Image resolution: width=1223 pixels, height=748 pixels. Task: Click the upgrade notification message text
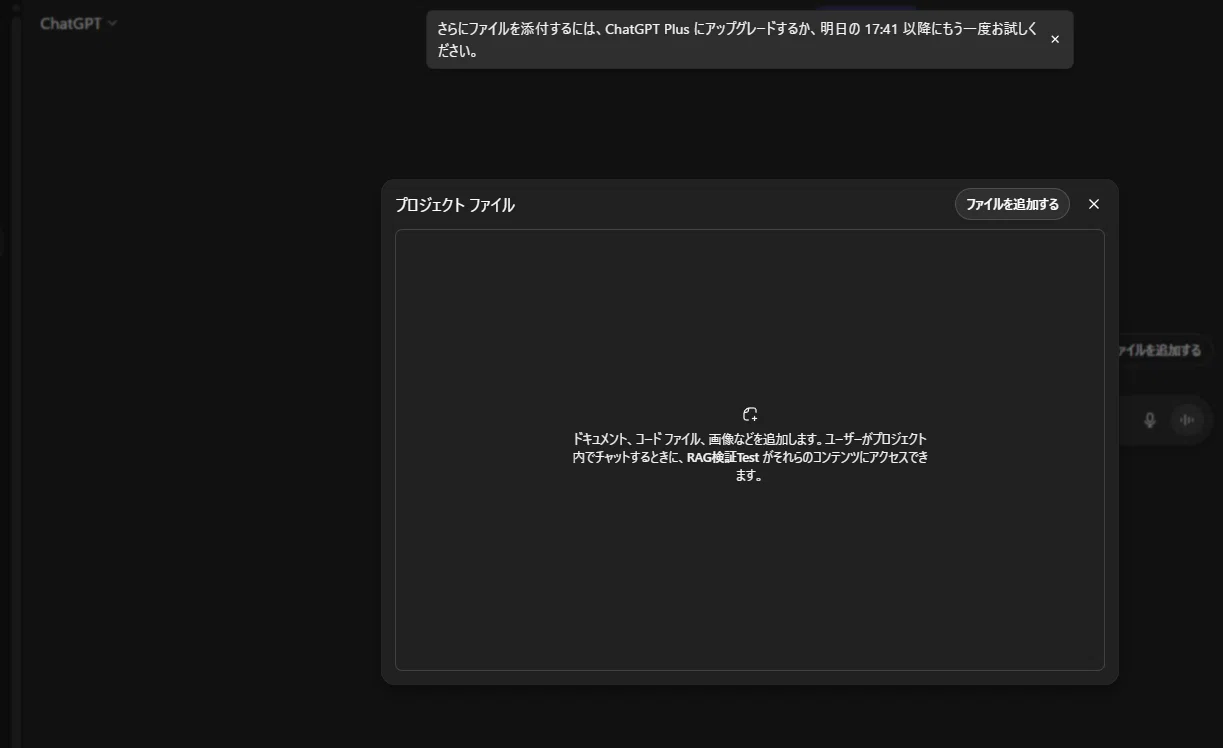point(736,40)
